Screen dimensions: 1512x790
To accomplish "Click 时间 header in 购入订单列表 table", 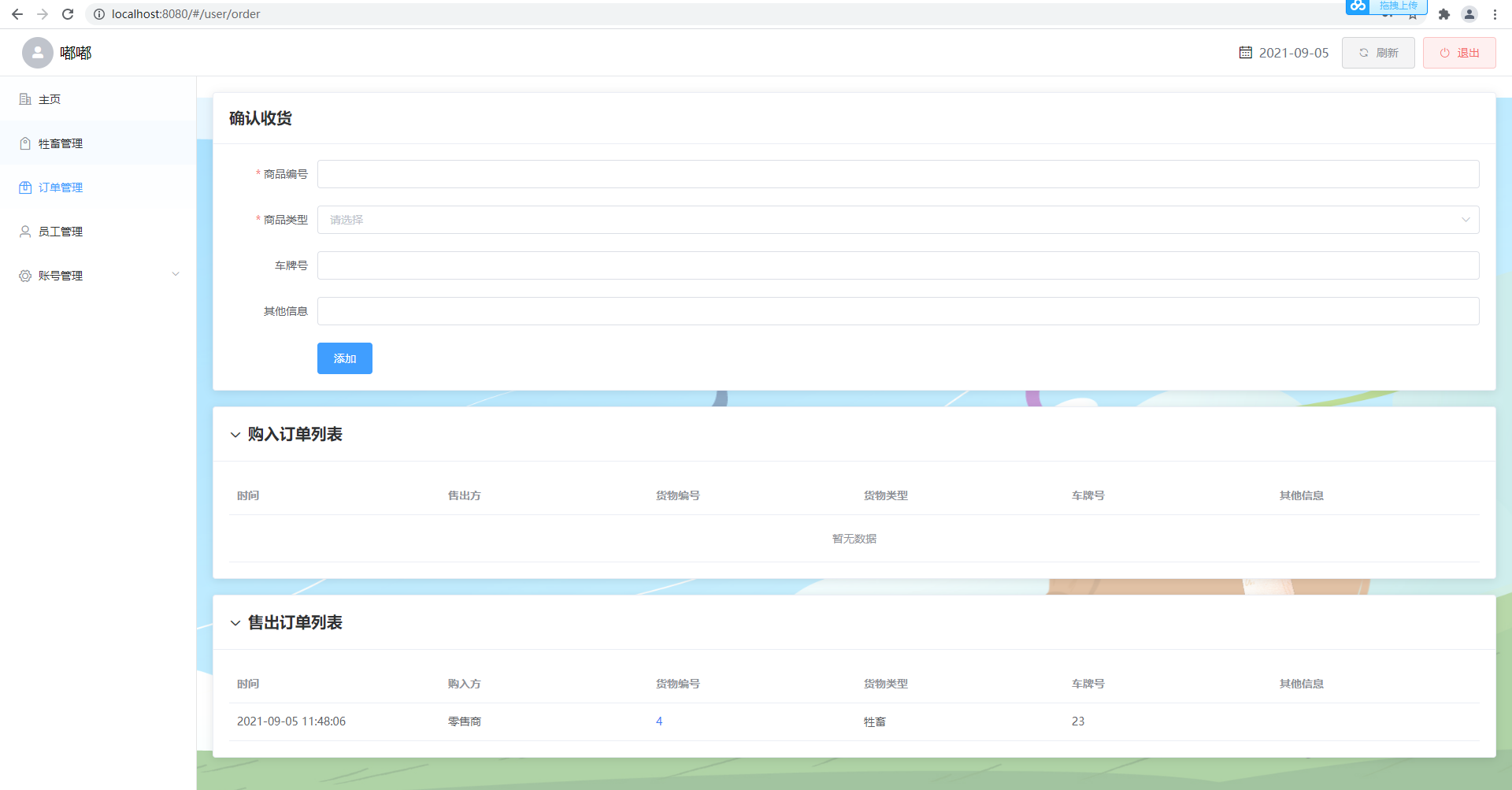I will click(x=248, y=495).
